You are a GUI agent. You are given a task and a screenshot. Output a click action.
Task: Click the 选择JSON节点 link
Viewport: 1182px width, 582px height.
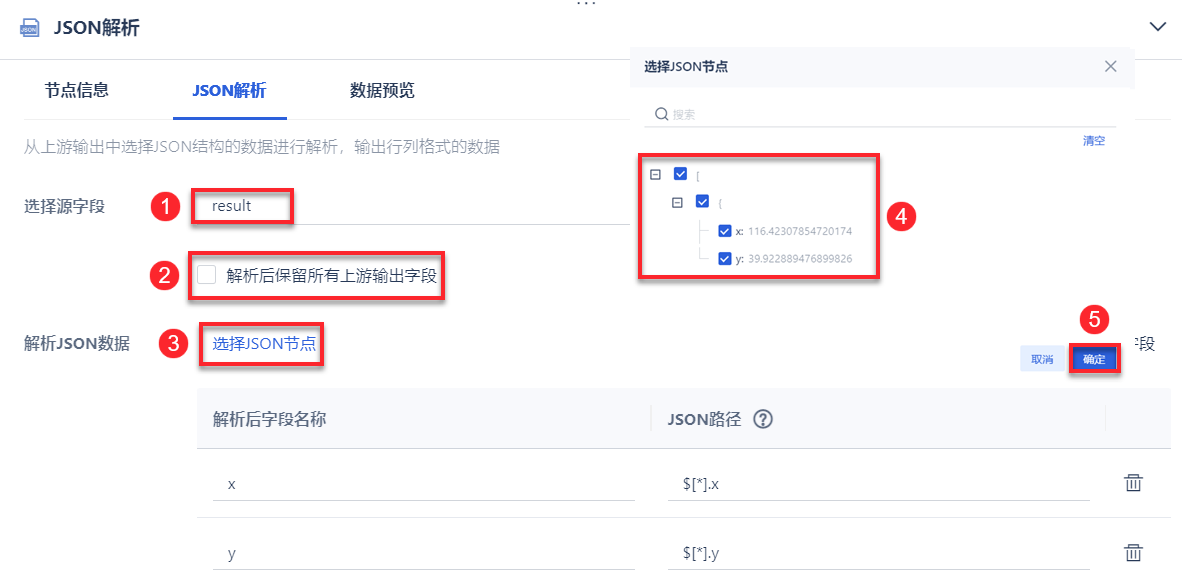click(264, 344)
